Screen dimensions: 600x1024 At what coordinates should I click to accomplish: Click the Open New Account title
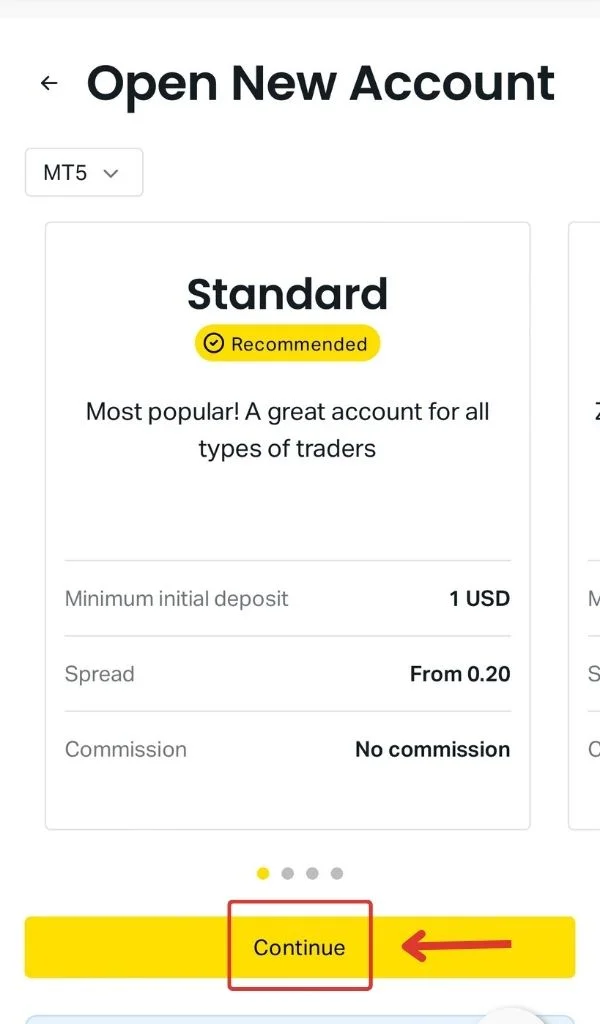[x=320, y=83]
